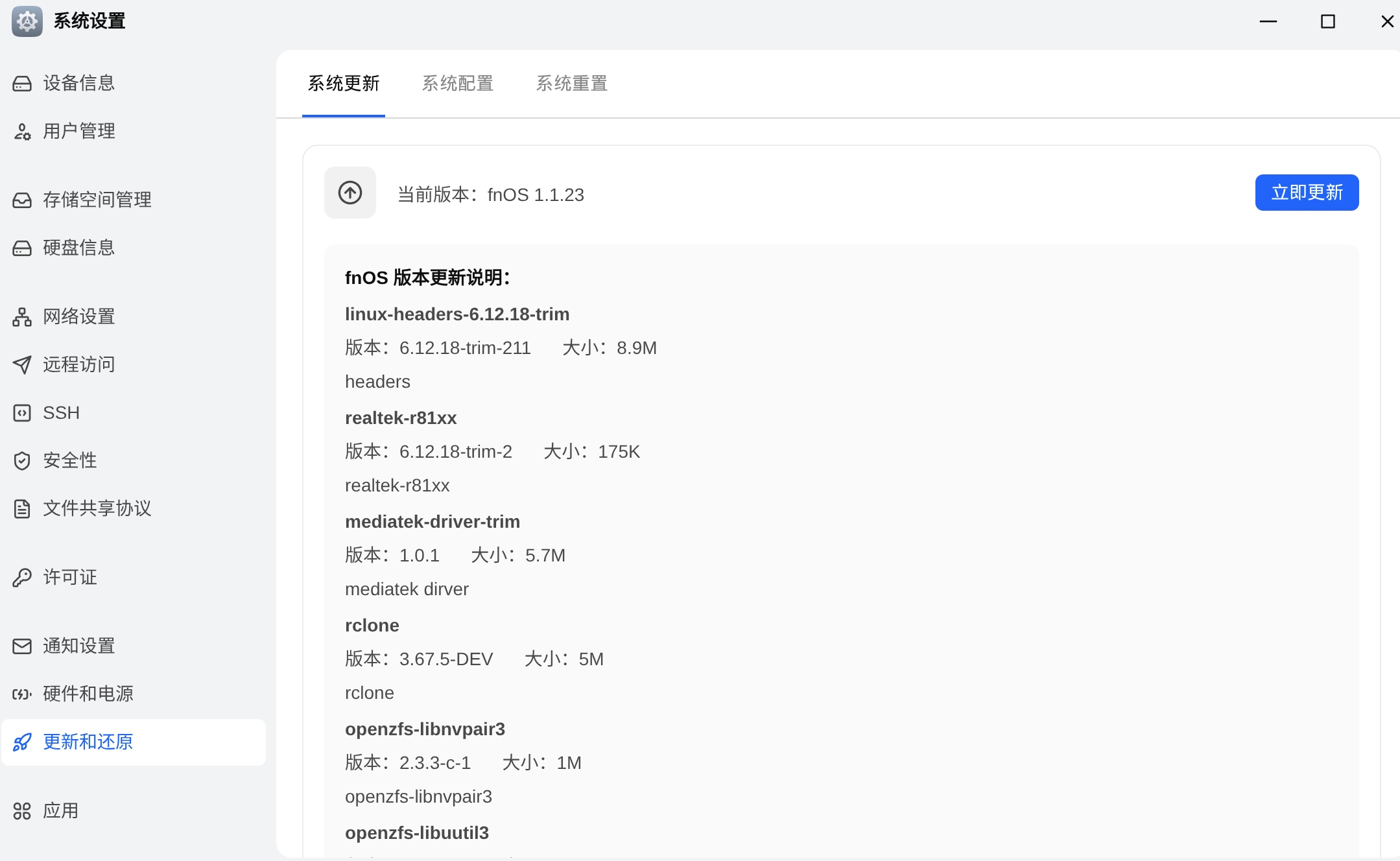This screenshot has height=861, width=1400.
Task: Select the 系统更新 tab
Action: coord(344,84)
